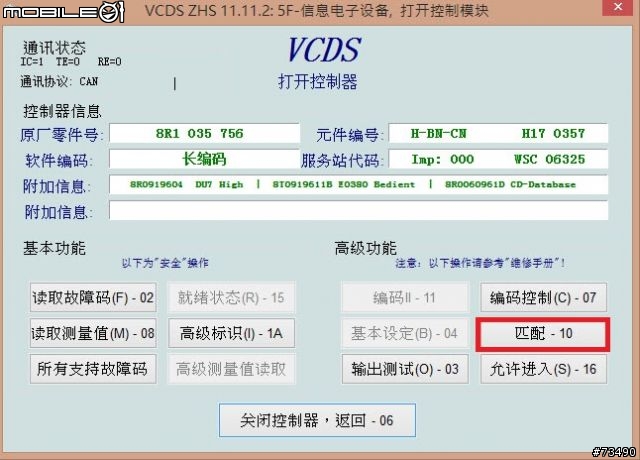Click the empty second 附加信息 field
Image resolution: width=640 pixels, height=460 pixels.
coord(358,211)
